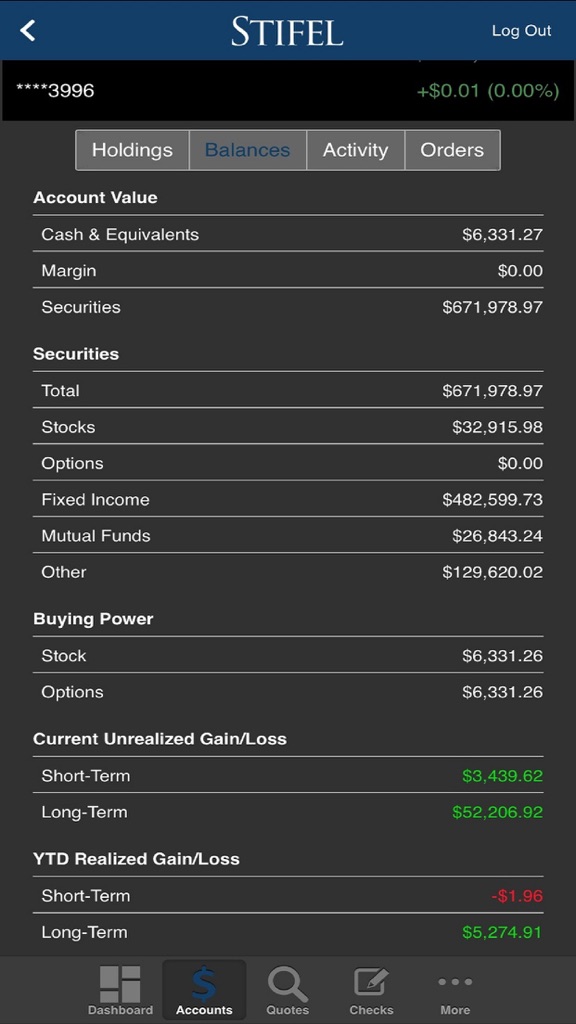Viewport: 576px width, 1024px height.
Task: Log Out of the account
Action: (x=521, y=31)
